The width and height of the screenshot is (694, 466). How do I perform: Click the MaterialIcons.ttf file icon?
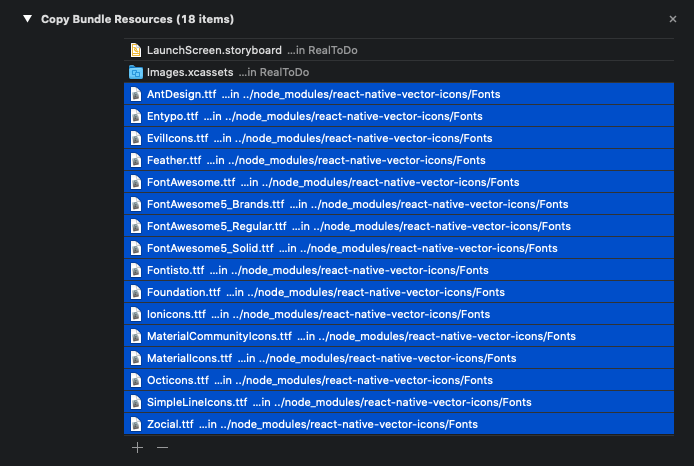click(136, 358)
